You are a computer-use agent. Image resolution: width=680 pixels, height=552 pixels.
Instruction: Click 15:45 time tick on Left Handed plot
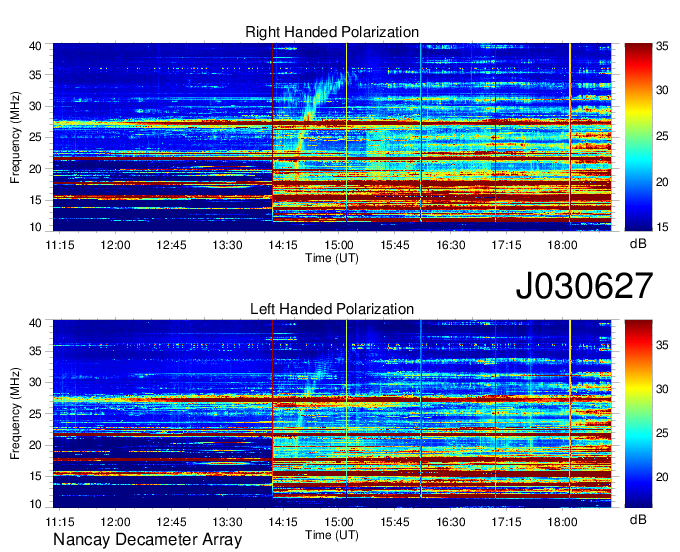click(395, 522)
